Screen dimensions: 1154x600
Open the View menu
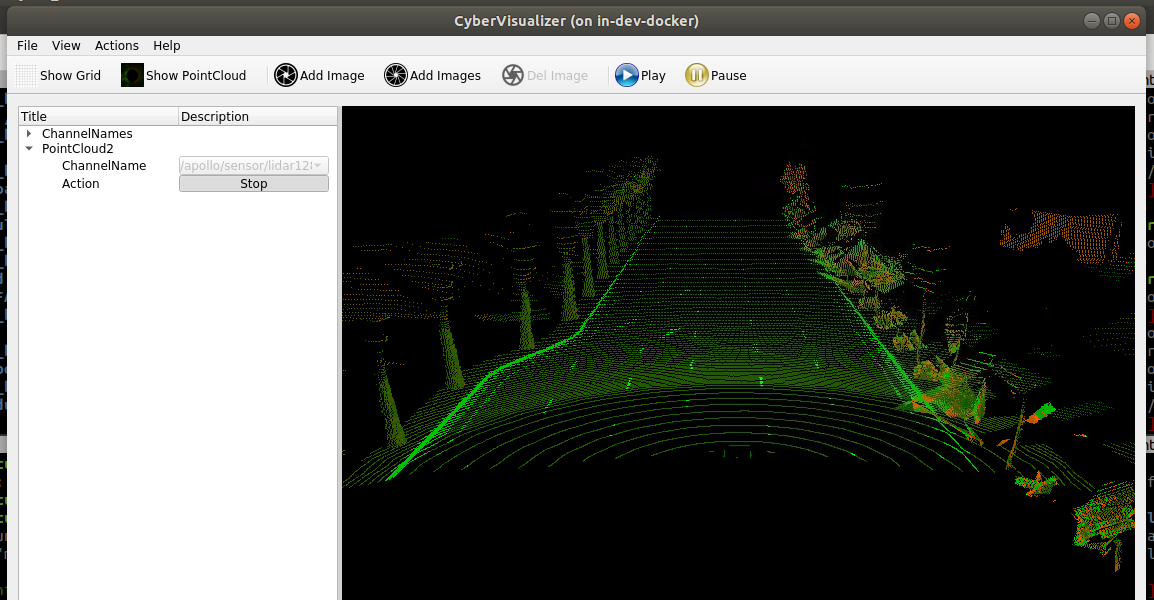coord(66,45)
